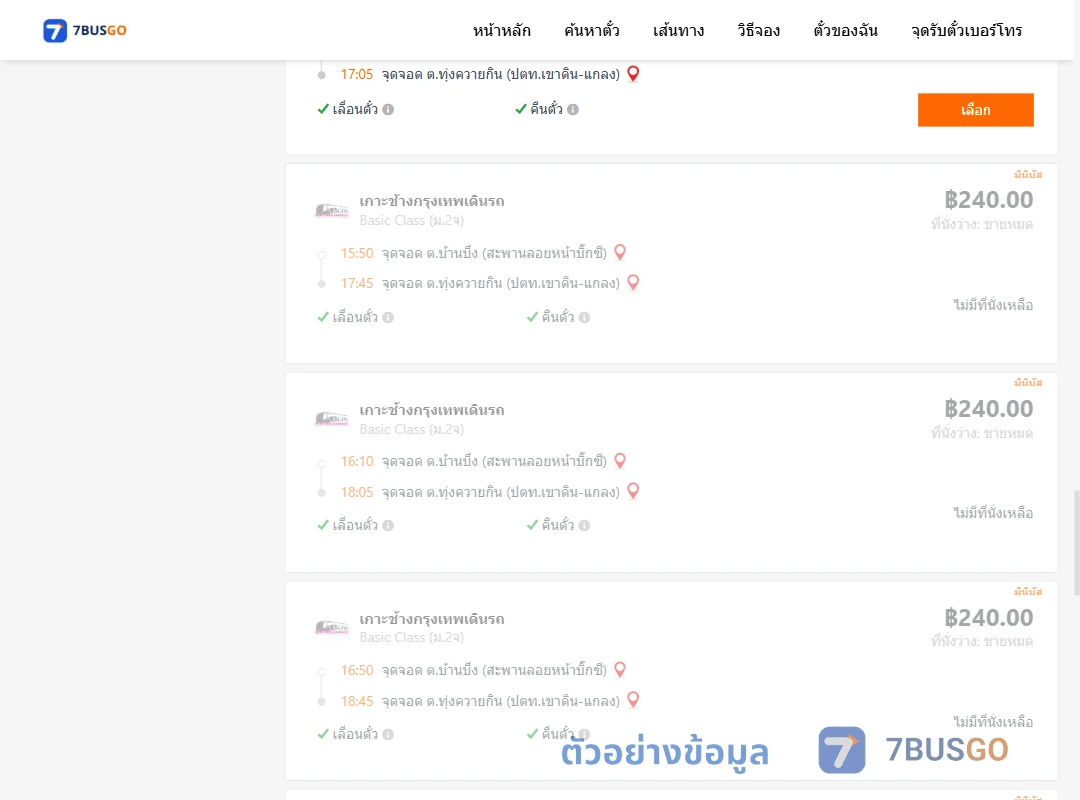The width and height of the screenshot is (1080, 800).
Task: Go to หน้าหลัก menu item
Action: pyautogui.click(x=501, y=30)
